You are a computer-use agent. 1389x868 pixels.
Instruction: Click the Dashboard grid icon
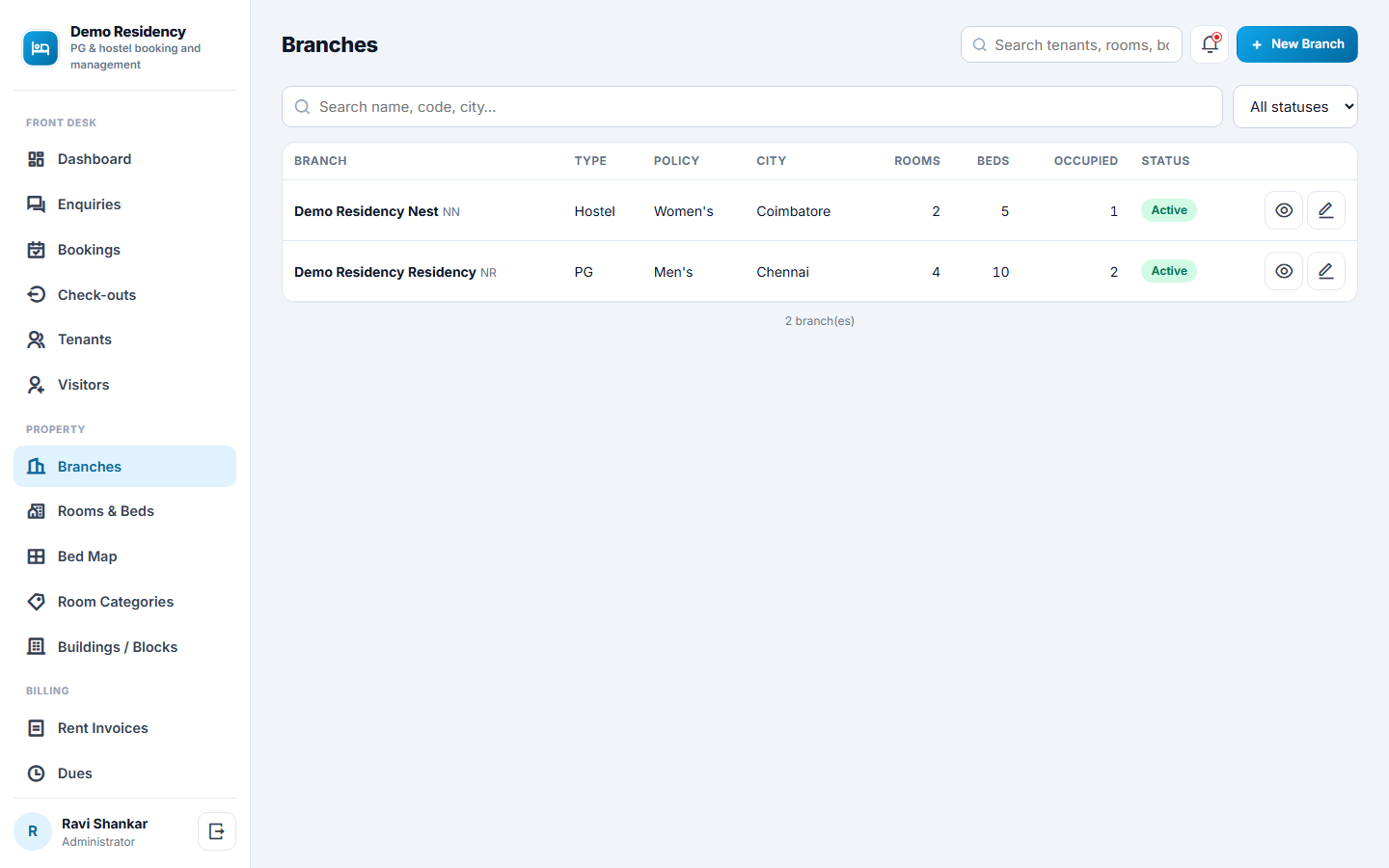[37, 159]
